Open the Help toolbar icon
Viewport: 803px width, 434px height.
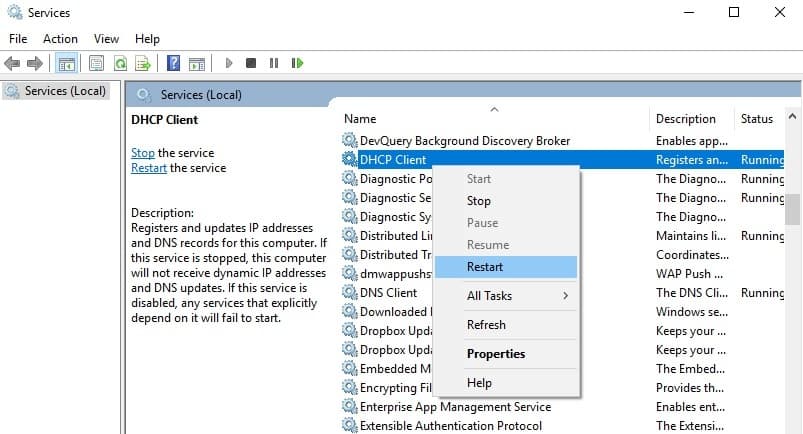pyautogui.click(x=174, y=63)
